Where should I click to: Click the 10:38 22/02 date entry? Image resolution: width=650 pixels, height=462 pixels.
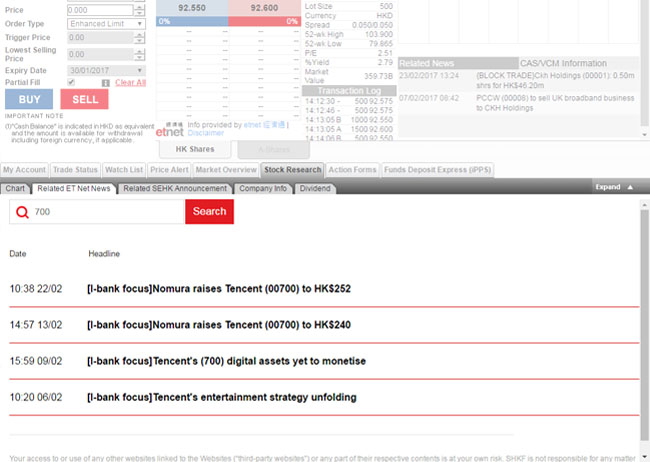36,289
